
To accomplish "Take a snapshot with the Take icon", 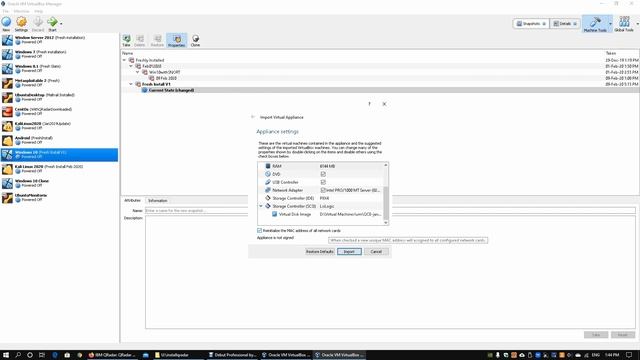I will [x=127, y=40].
